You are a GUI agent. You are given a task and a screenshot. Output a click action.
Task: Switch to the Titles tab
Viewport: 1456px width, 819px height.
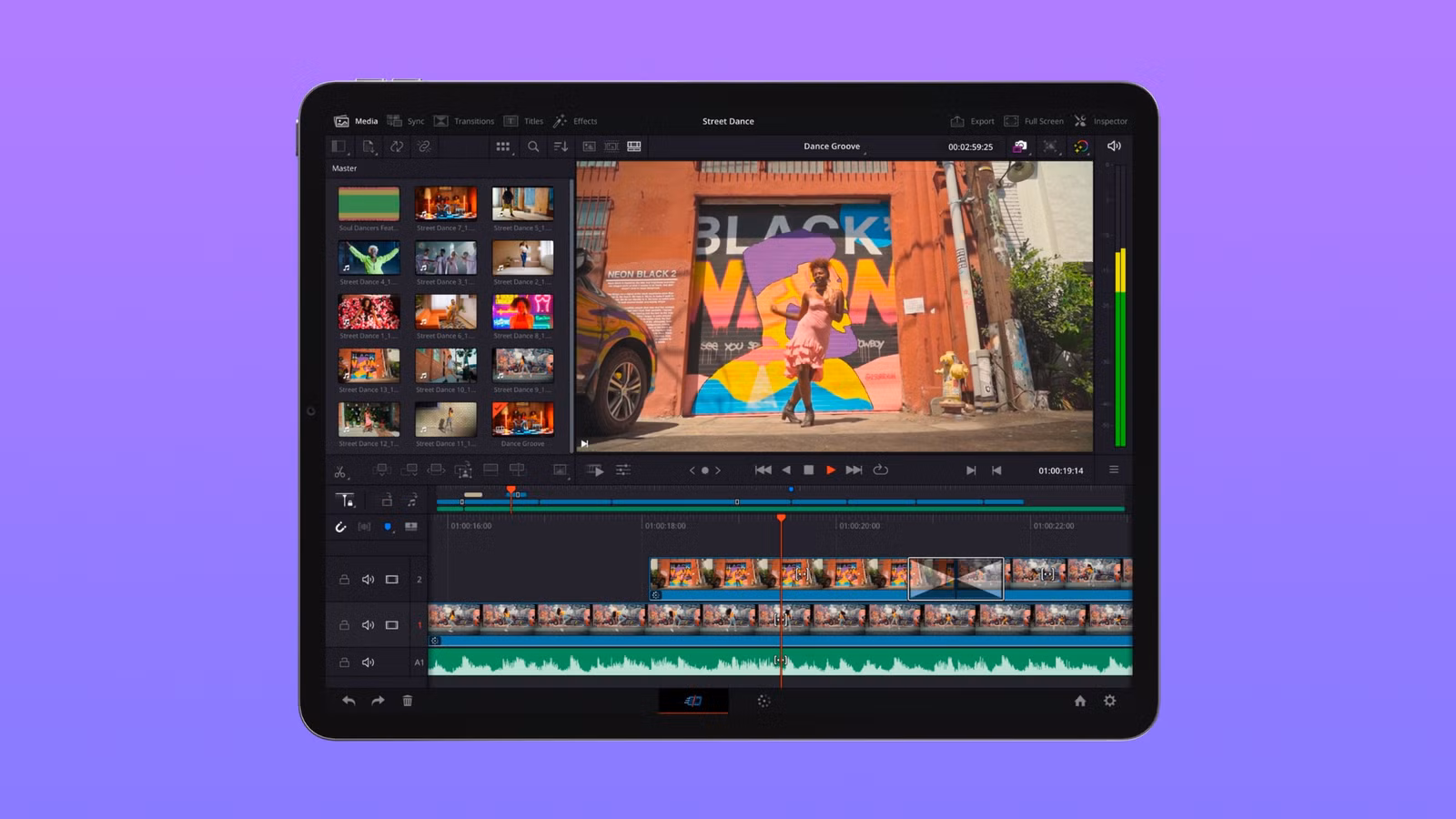[526, 120]
